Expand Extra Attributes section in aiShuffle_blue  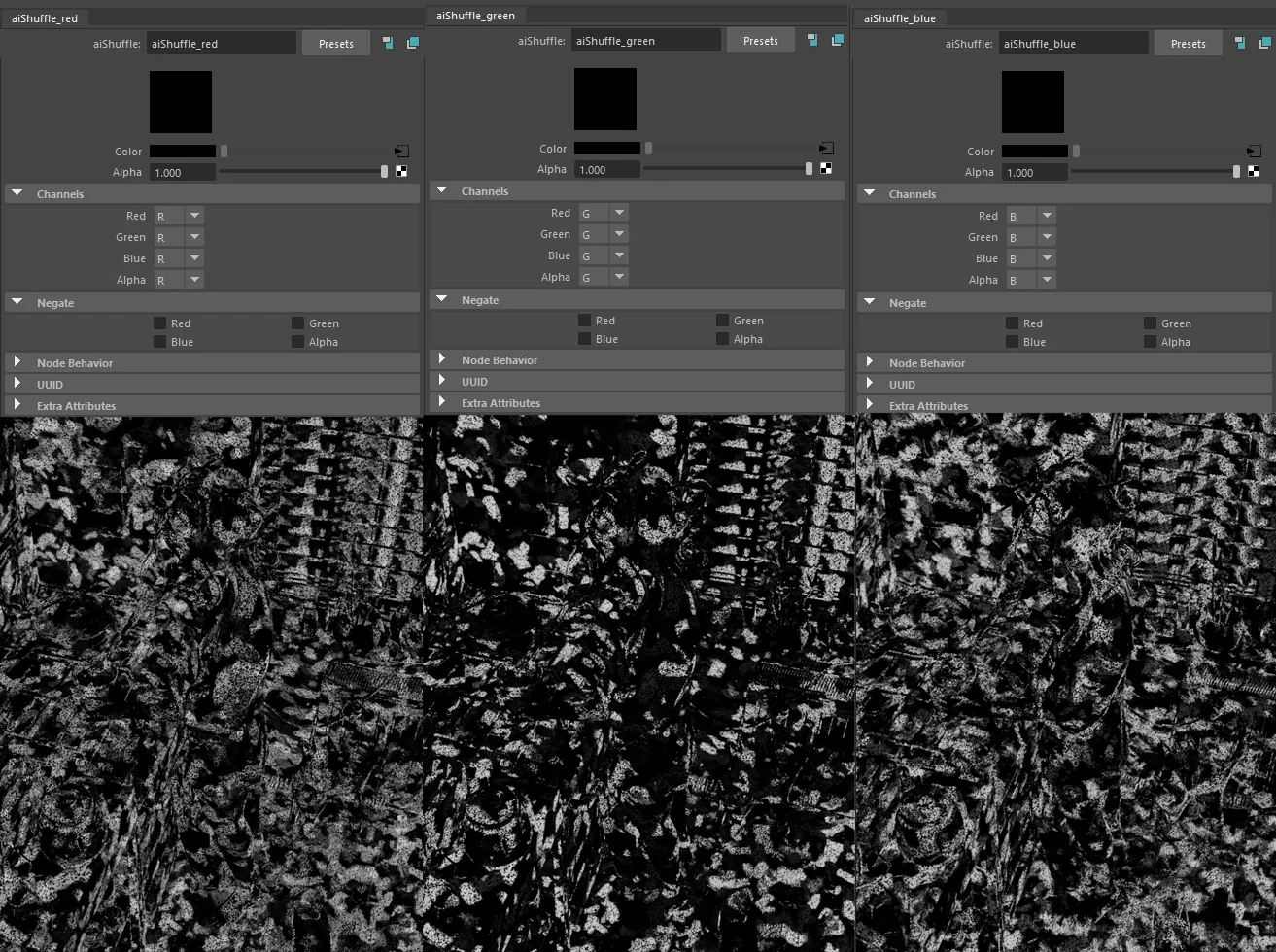pyautogui.click(x=869, y=405)
